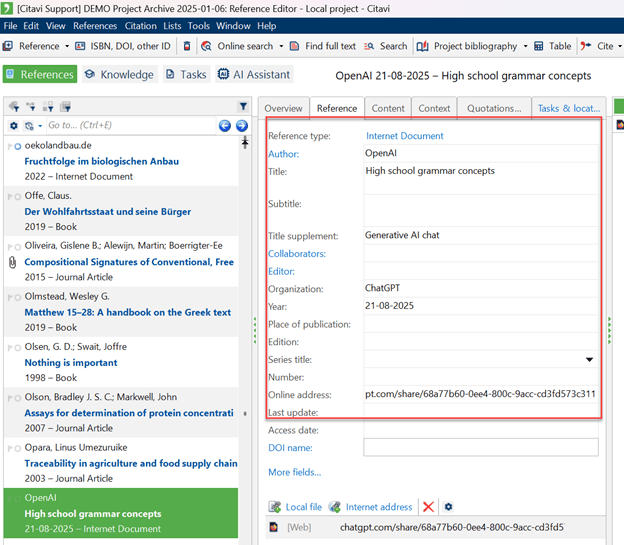Click the pin icon above list scrollbar
Viewport: 624px width, 545px height.
pyautogui.click(x=245, y=142)
